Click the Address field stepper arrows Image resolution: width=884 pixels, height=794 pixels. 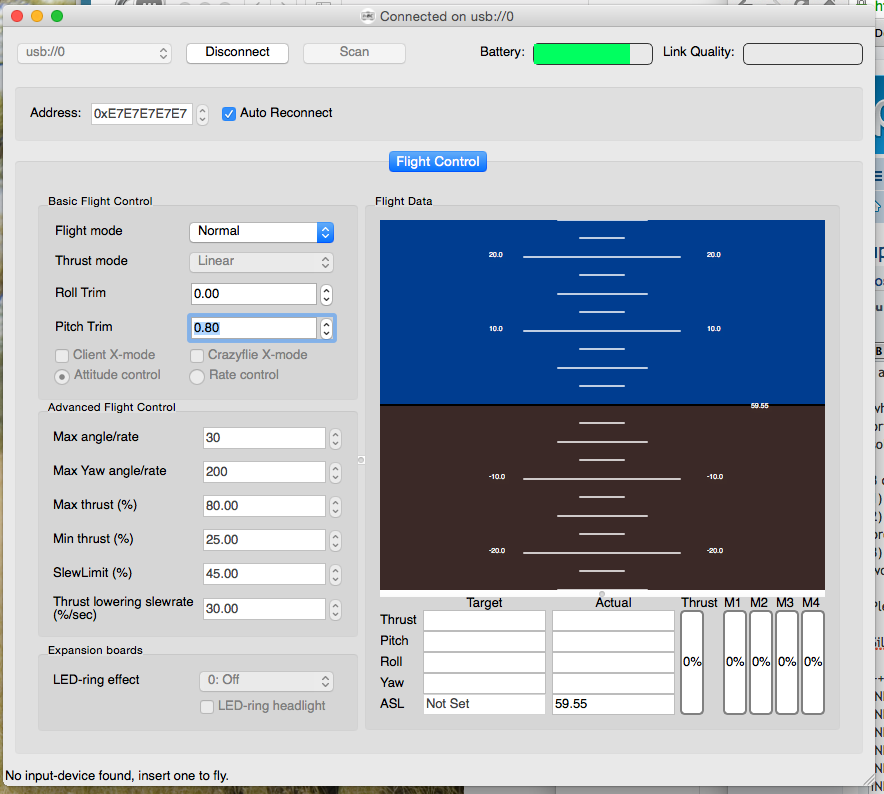203,114
